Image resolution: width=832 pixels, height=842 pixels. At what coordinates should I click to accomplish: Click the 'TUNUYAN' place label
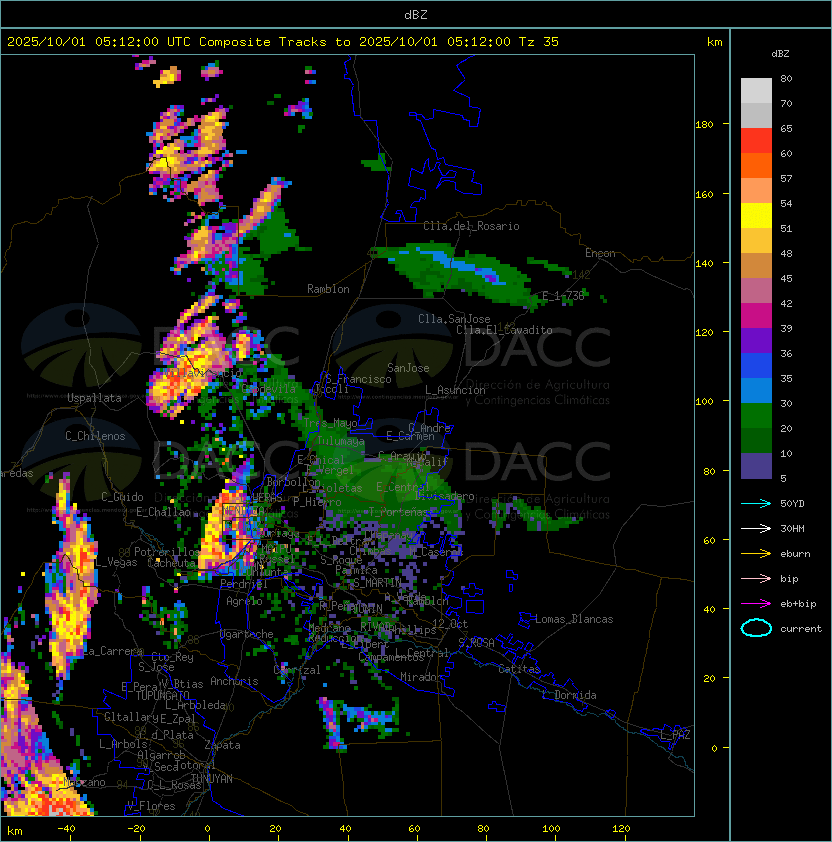point(212,779)
